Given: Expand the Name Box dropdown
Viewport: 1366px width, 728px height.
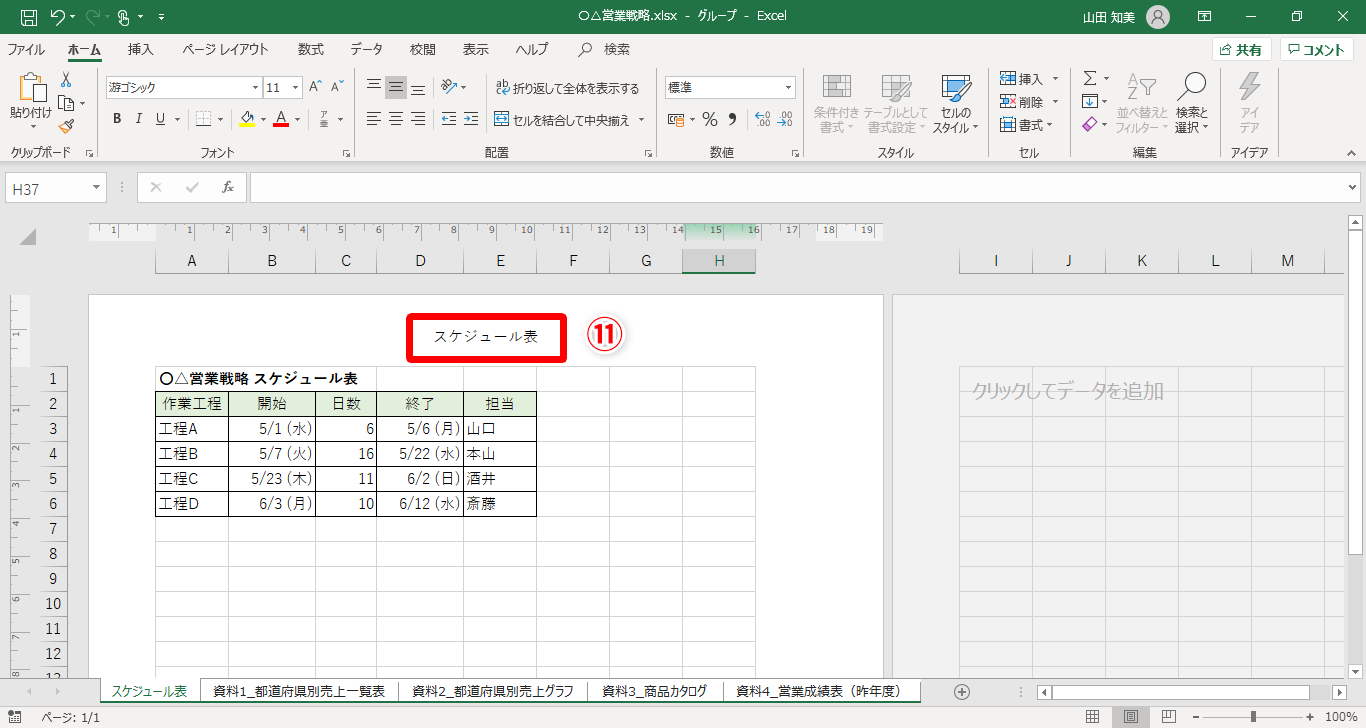Looking at the screenshot, I should [x=97, y=187].
